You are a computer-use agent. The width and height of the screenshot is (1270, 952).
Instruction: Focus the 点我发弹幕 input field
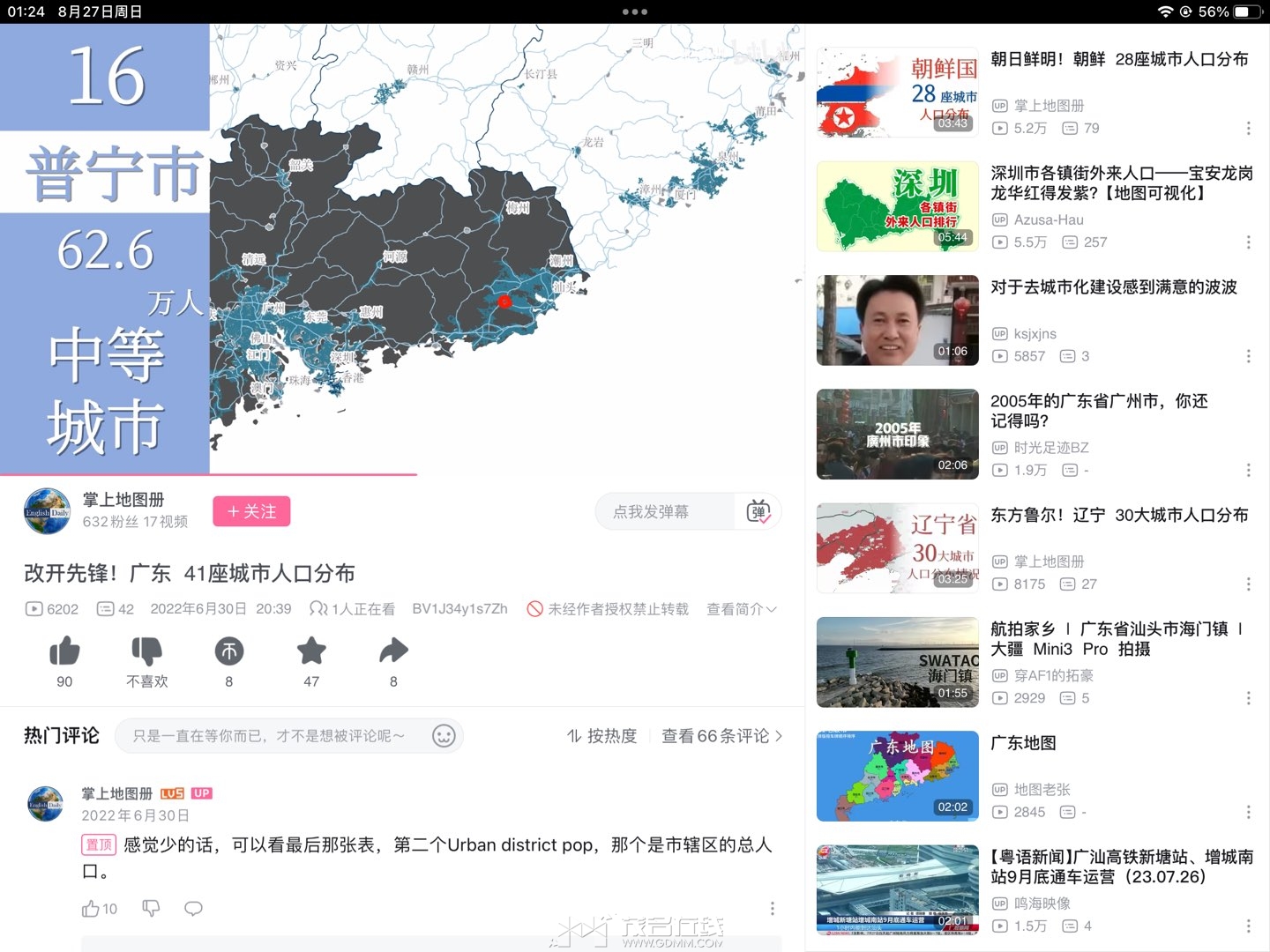pyautogui.click(x=665, y=511)
